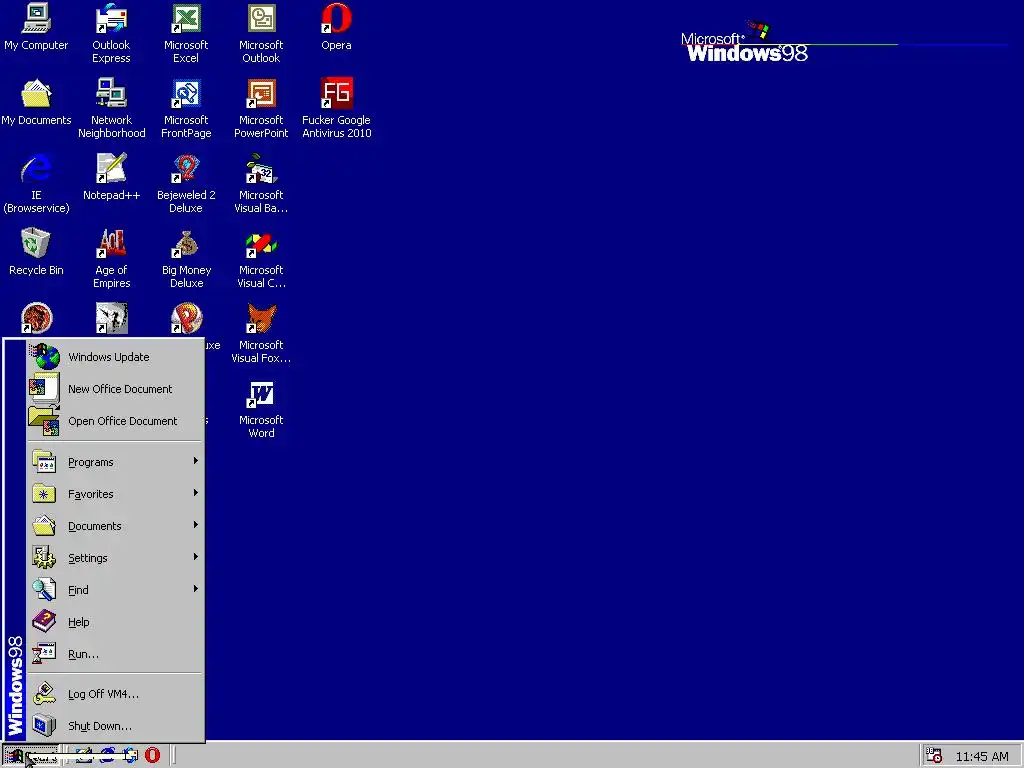This screenshot has height=768, width=1024.
Task: Select the grayscale picture shortcut icon
Action: click(x=111, y=319)
